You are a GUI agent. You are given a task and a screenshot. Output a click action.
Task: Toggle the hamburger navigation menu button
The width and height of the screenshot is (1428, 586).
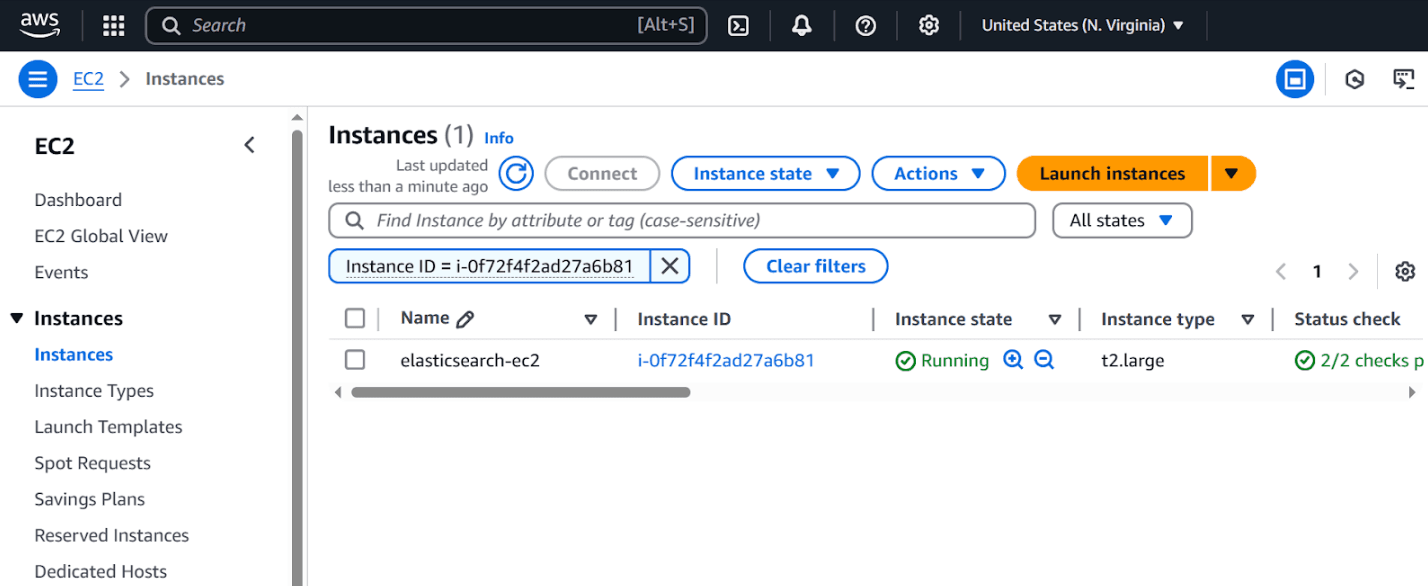37,79
